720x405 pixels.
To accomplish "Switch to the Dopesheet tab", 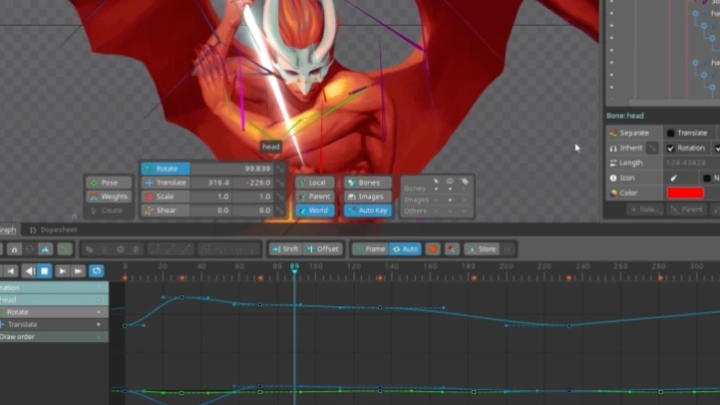I will point(54,230).
